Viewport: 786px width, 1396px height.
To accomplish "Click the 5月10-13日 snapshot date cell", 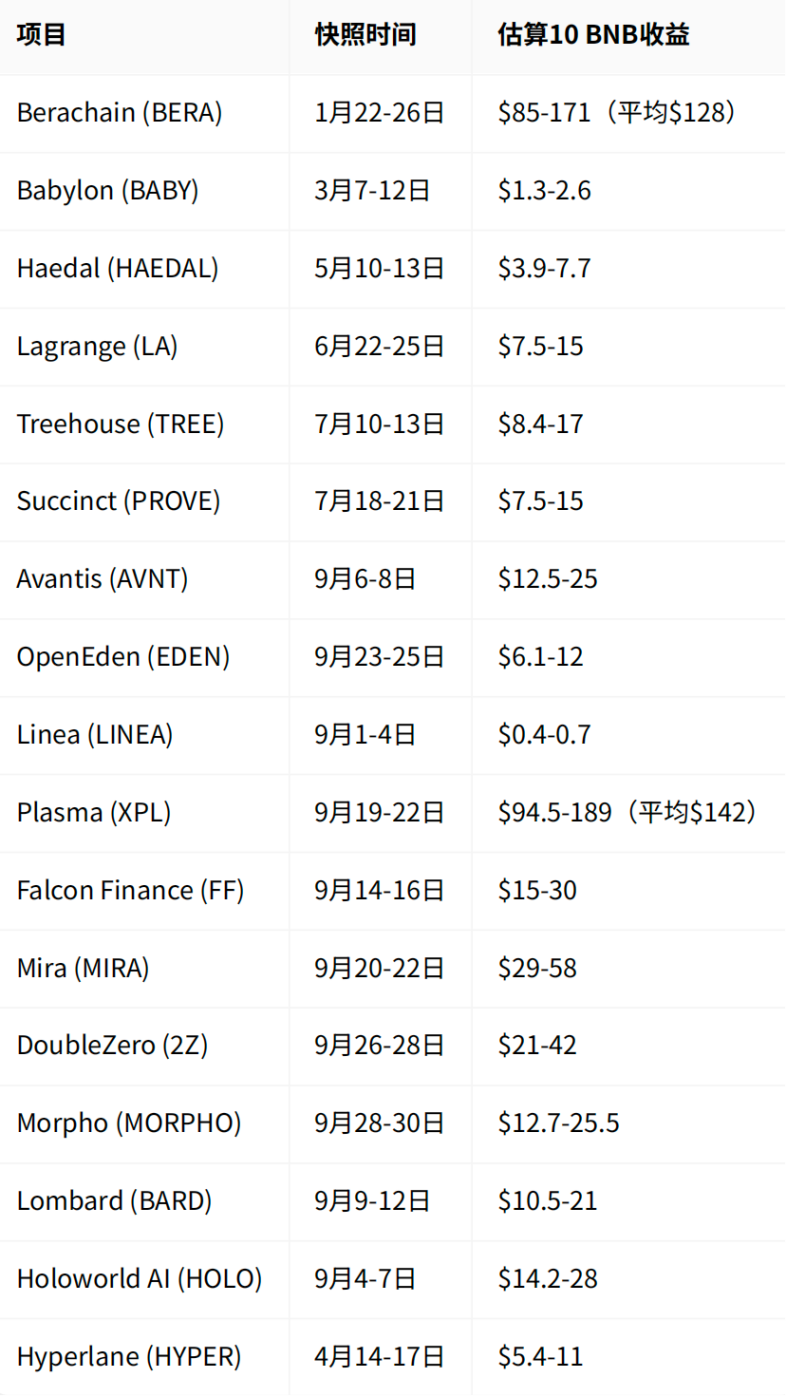I will click(379, 268).
